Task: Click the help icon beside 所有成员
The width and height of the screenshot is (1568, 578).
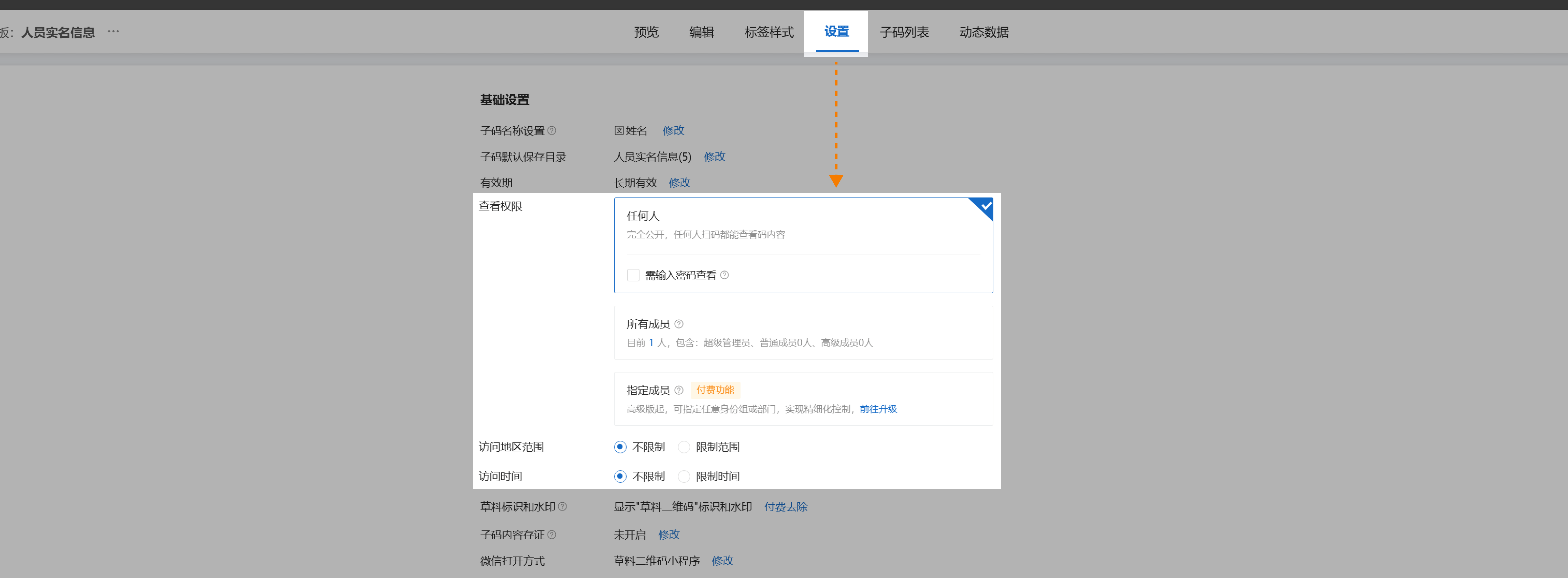Action: coord(679,324)
